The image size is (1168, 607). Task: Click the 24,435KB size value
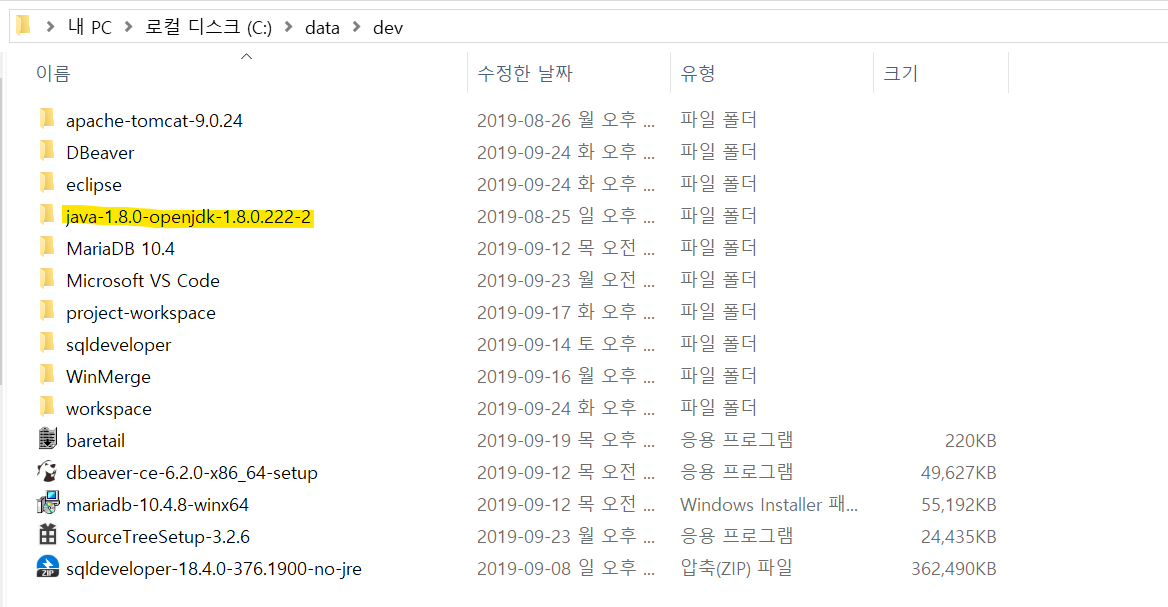click(959, 537)
